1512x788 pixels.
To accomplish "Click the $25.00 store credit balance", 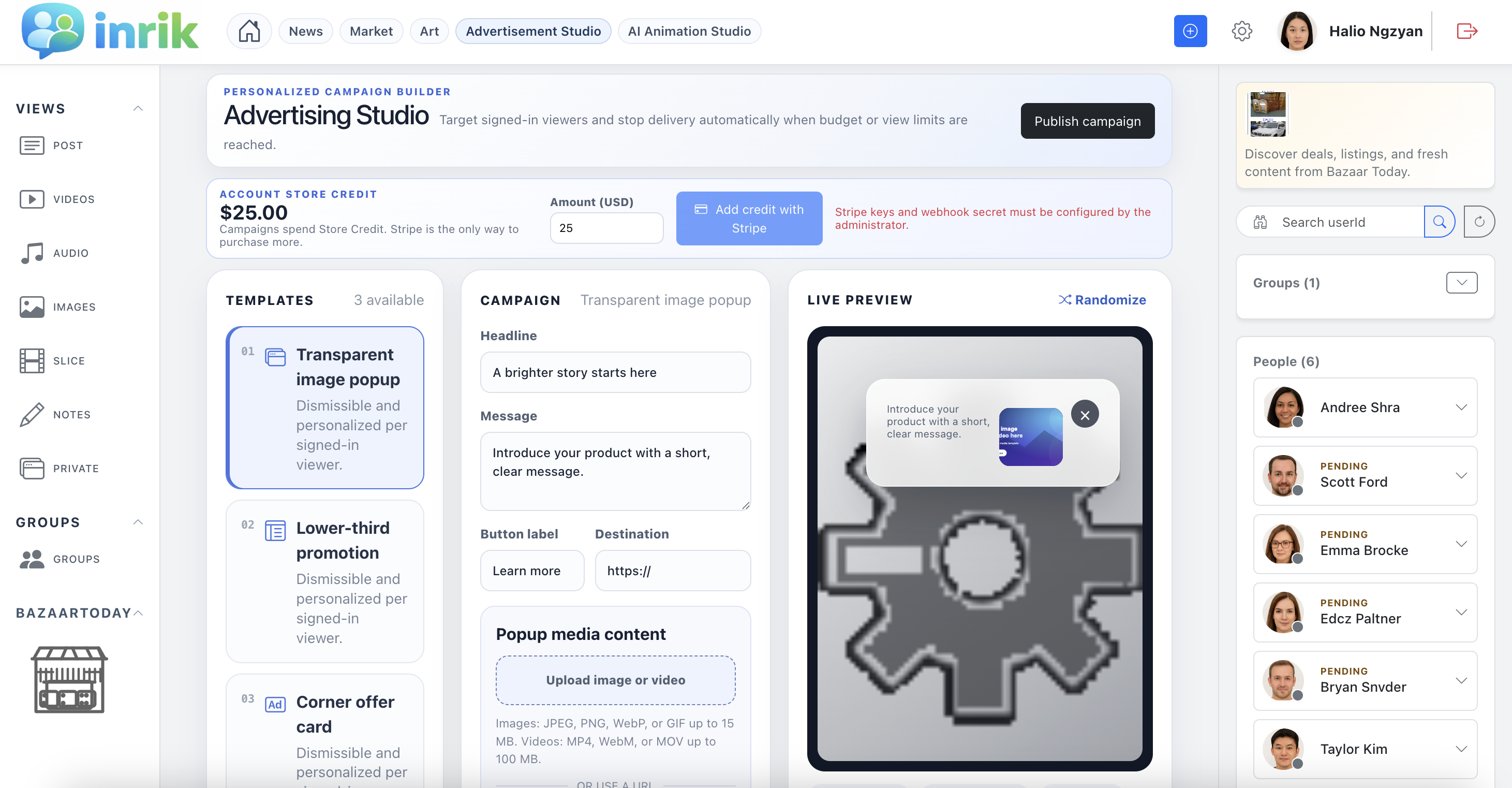I will point(254,212).
